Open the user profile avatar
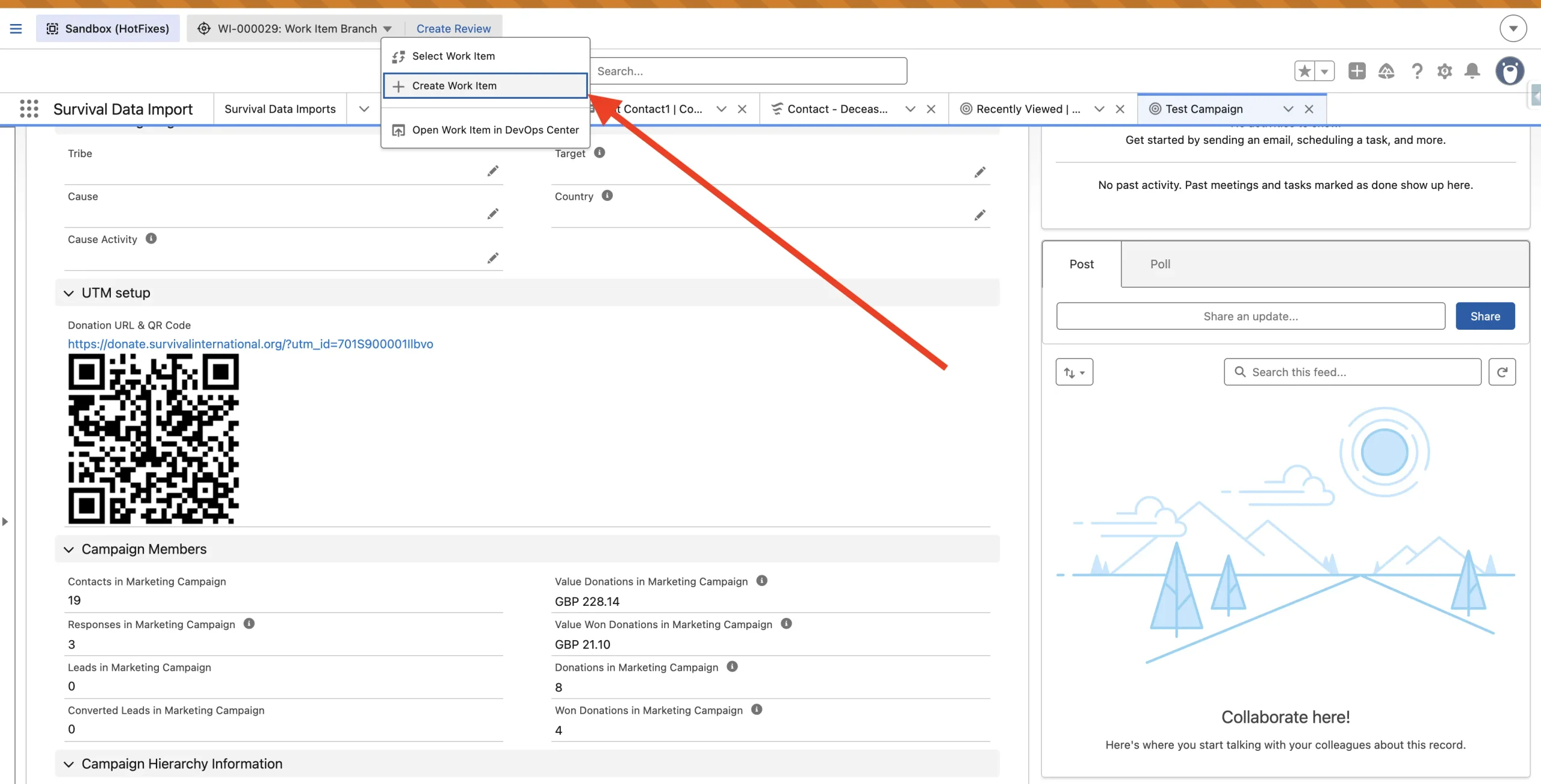 tap(1510, 71)
